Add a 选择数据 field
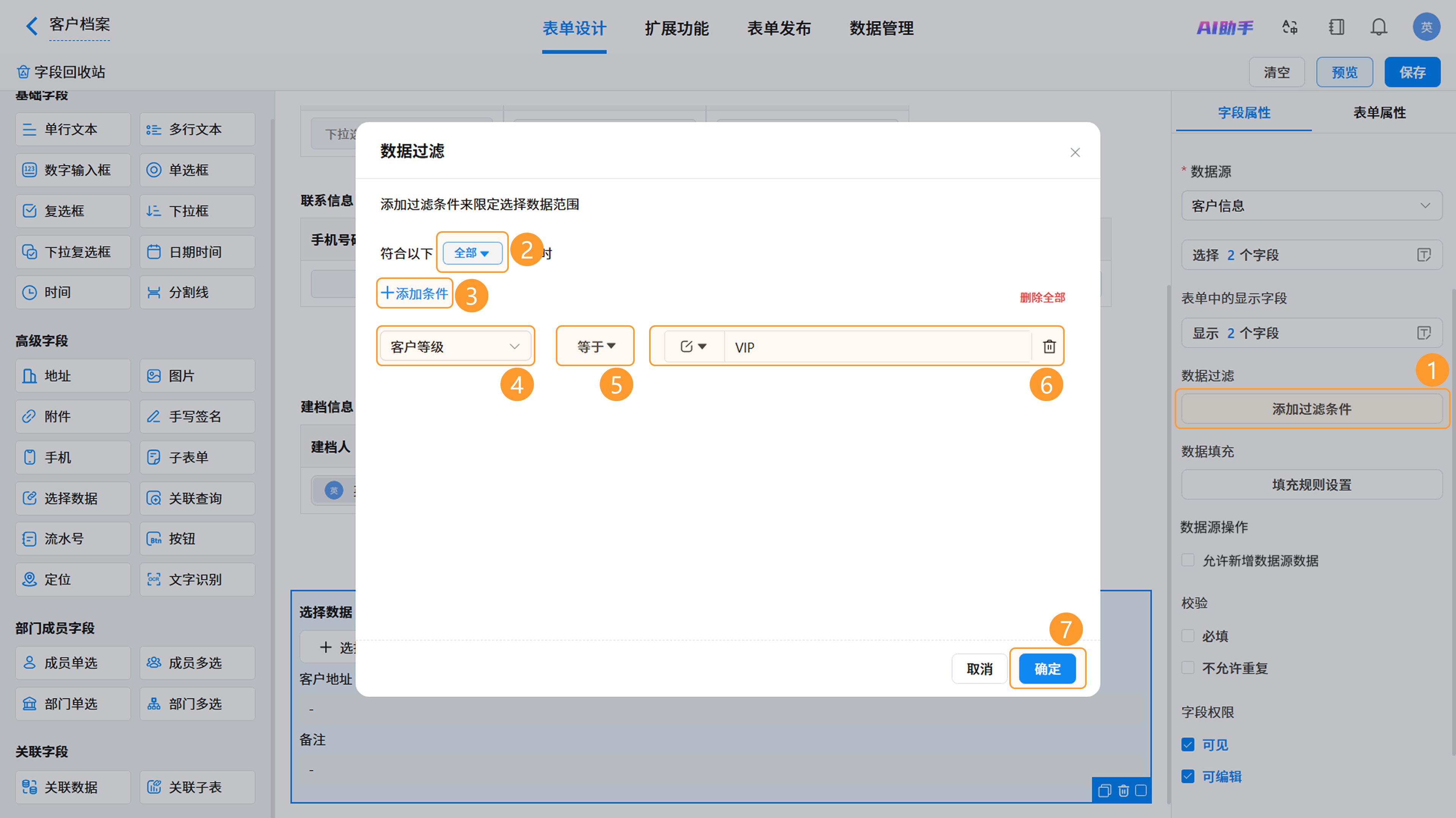The image size is (1456, 818). [73, 498]
